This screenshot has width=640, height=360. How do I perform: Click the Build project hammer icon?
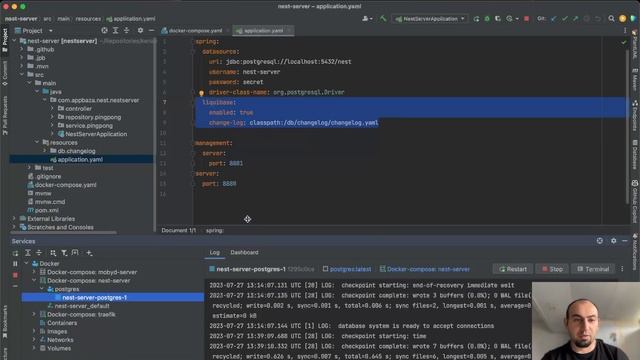point(382,18)
